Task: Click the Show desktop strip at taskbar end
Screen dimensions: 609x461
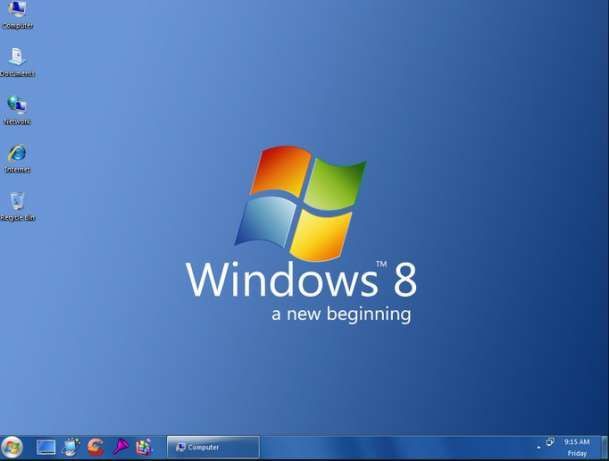Action: pyautogui.click(x=604, y=447)
